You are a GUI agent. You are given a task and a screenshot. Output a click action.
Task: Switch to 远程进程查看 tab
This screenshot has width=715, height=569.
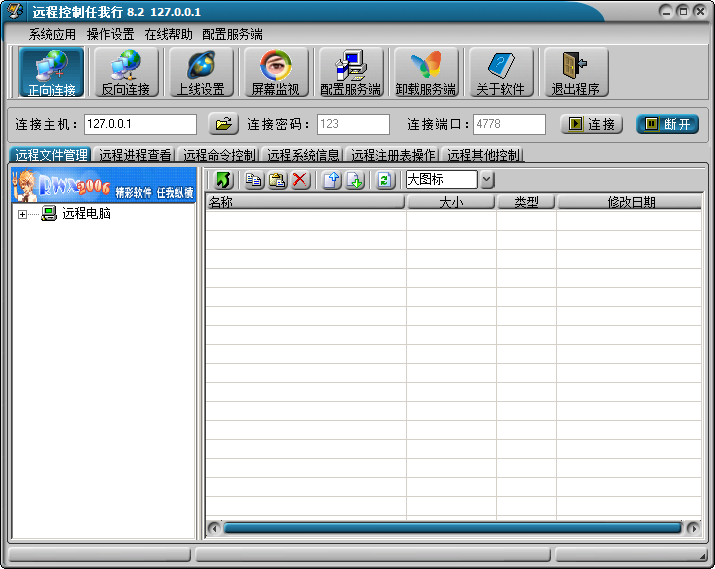coord(135,155)
